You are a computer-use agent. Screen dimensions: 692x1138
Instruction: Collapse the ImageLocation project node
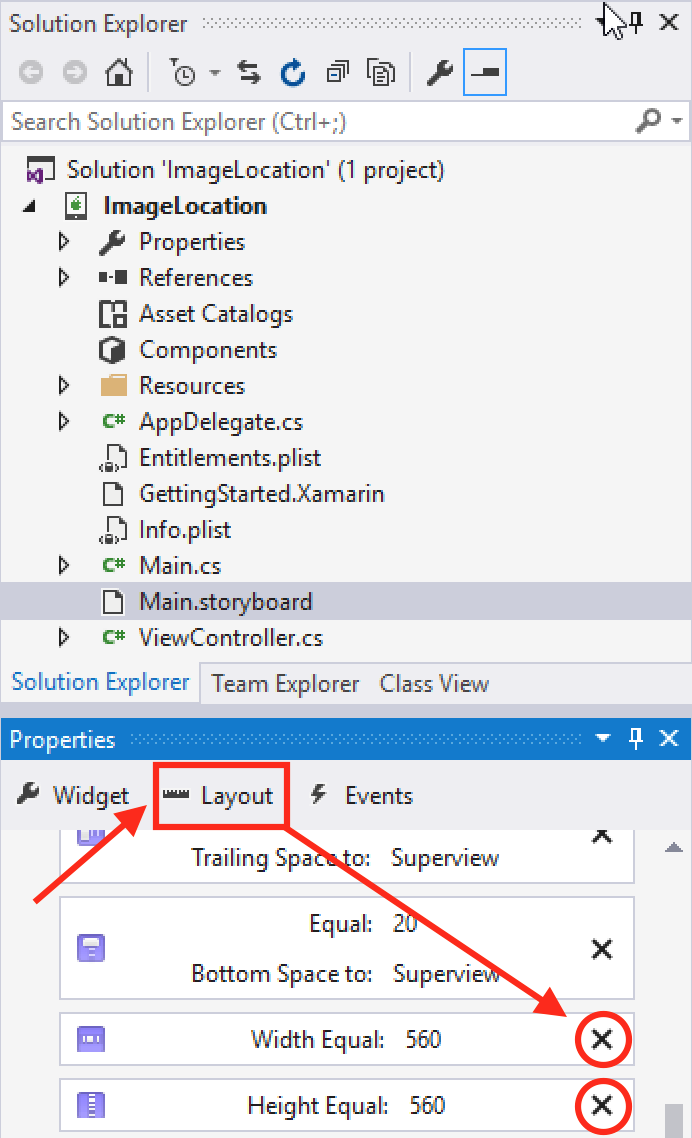[x=30, y=207]
